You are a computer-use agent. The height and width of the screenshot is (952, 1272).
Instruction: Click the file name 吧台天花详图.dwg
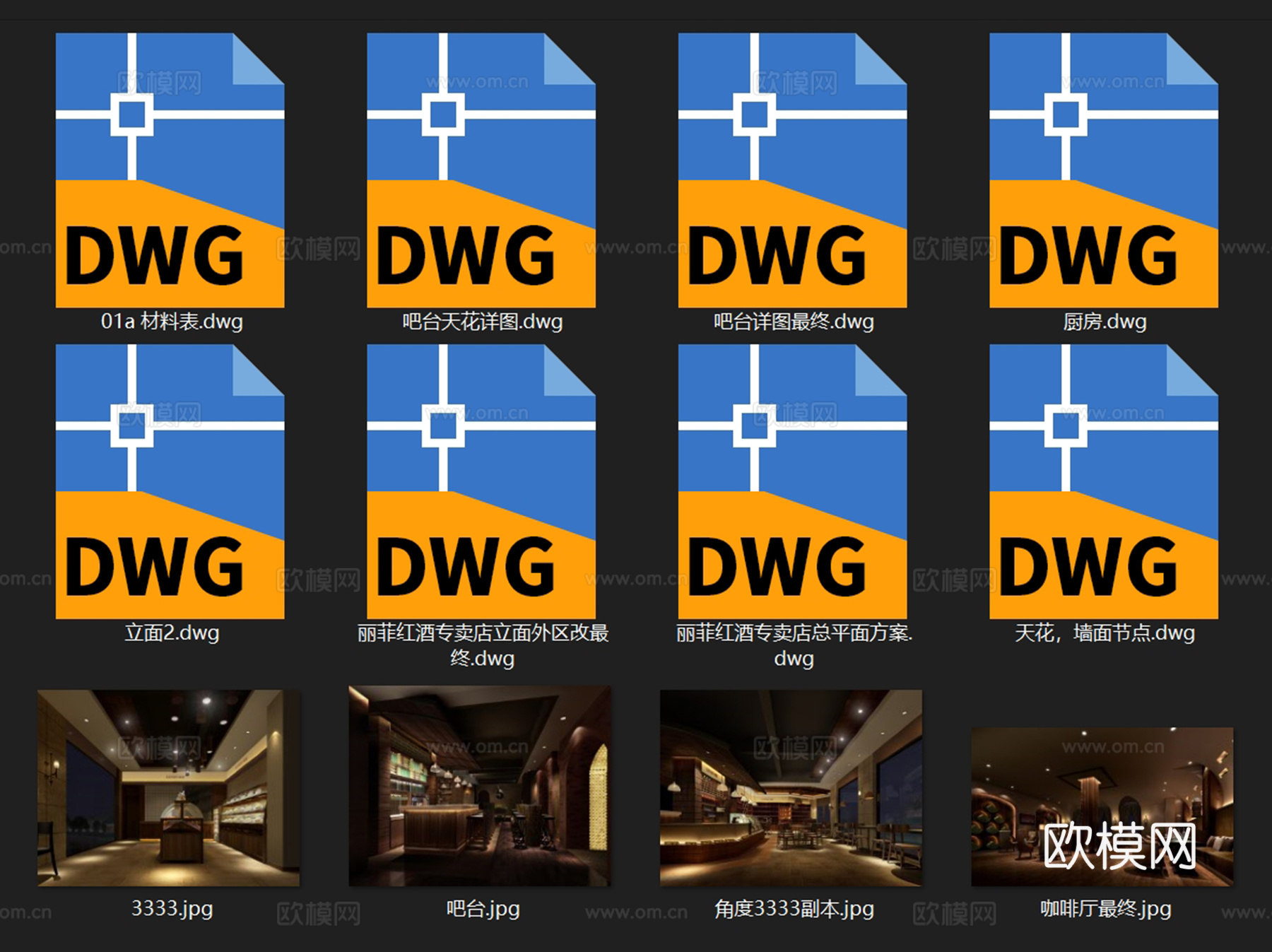[x=483, y=322]
